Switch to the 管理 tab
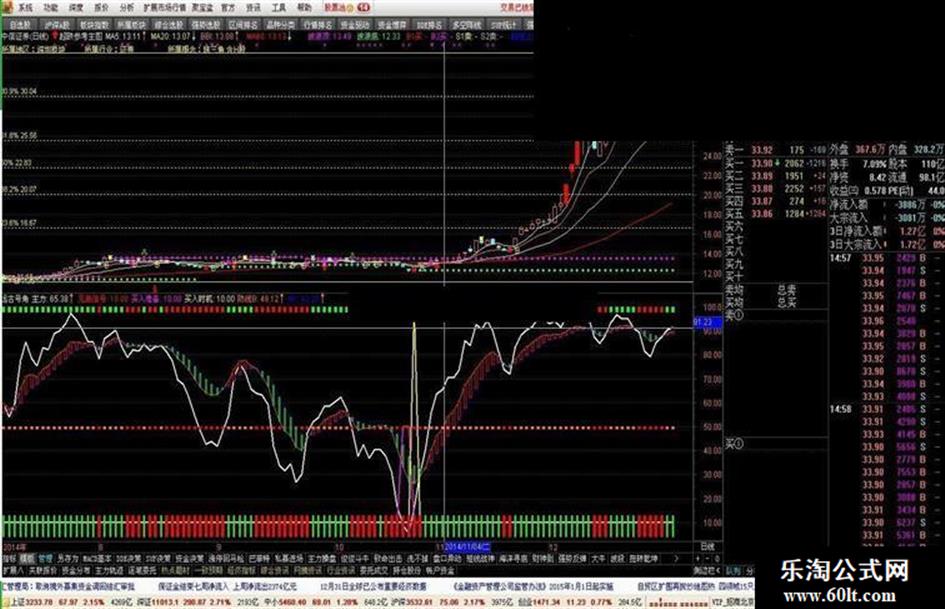This screenshot has height=609, width=945. (x=46, y=559)
